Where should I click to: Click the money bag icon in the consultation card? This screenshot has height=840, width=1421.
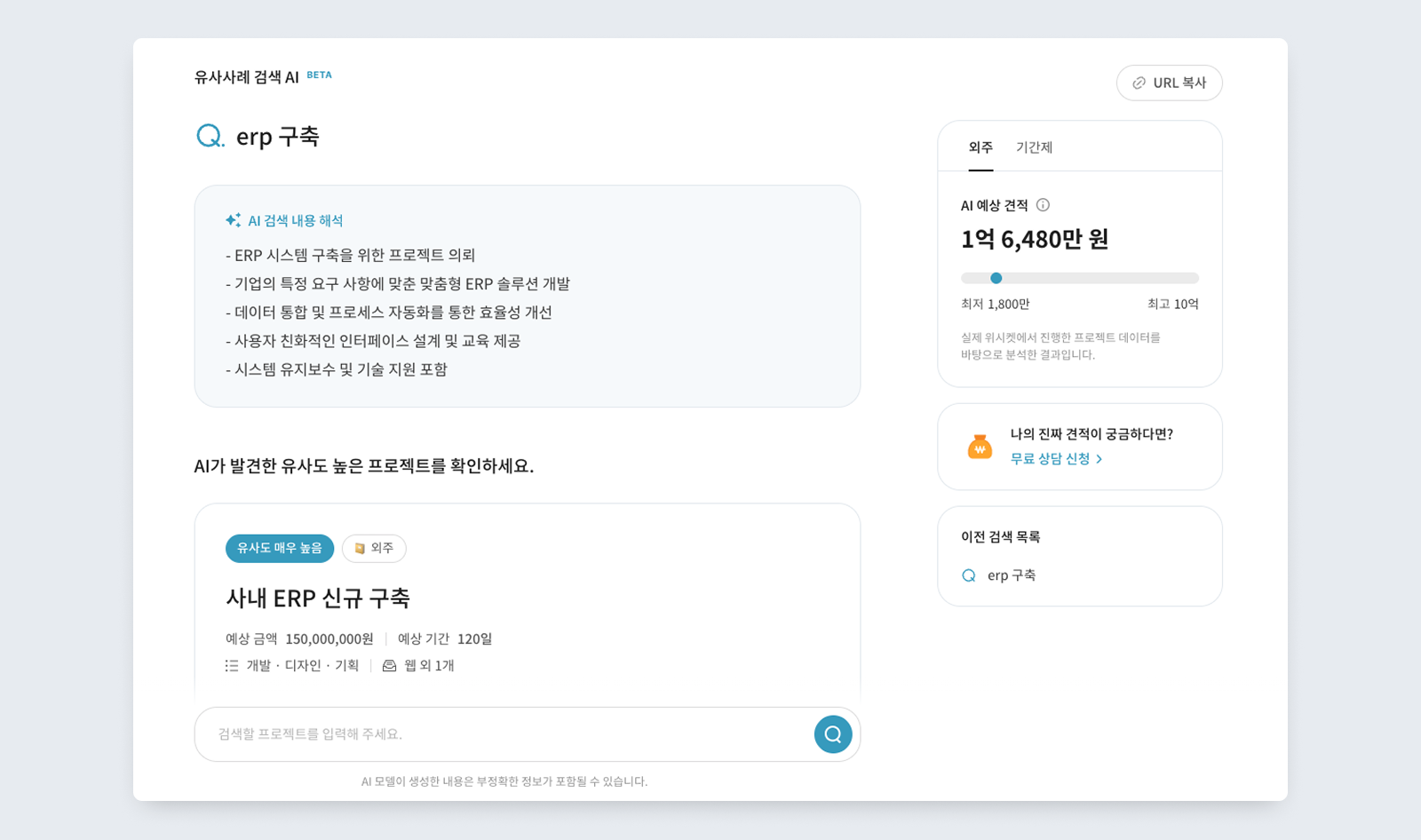coord(980,447)
